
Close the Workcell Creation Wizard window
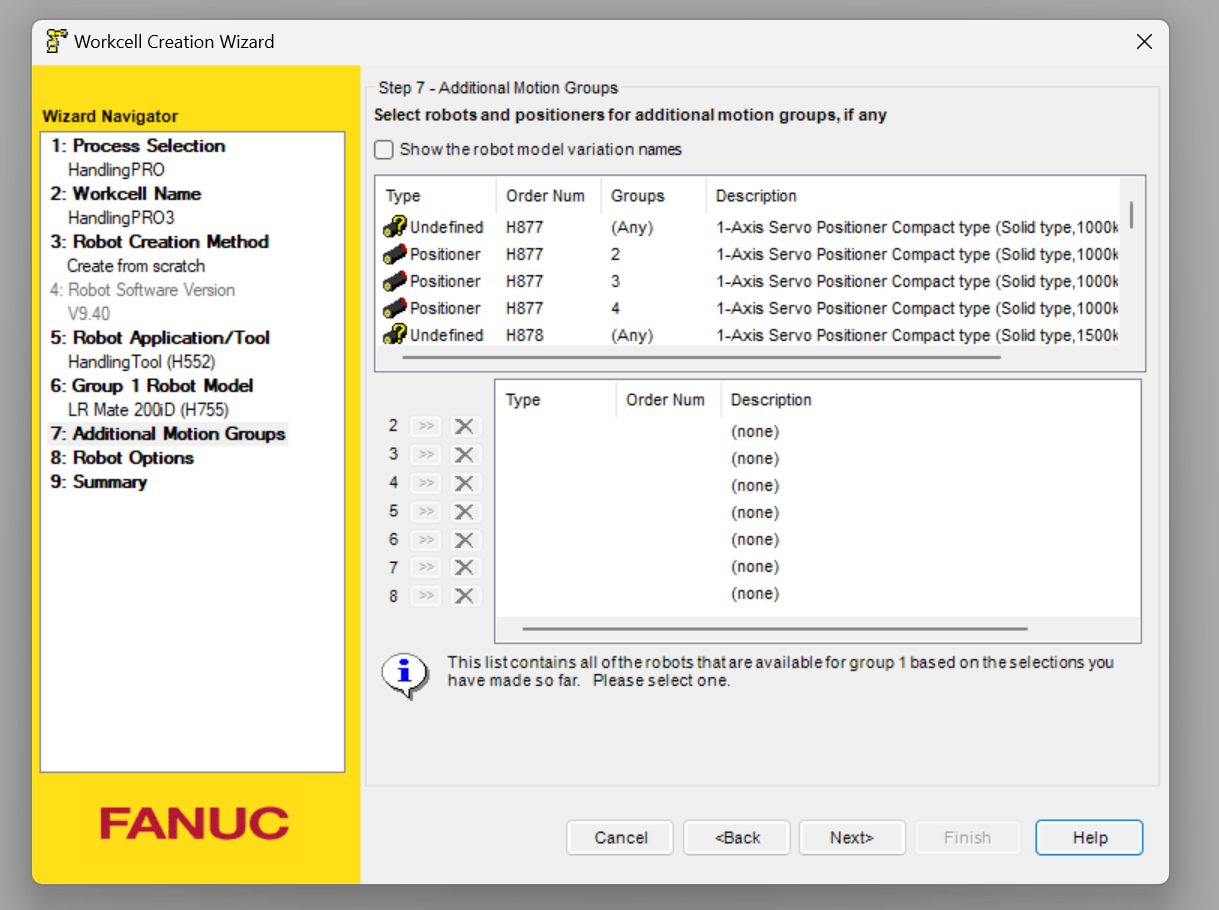click(x=1144, y=42)
